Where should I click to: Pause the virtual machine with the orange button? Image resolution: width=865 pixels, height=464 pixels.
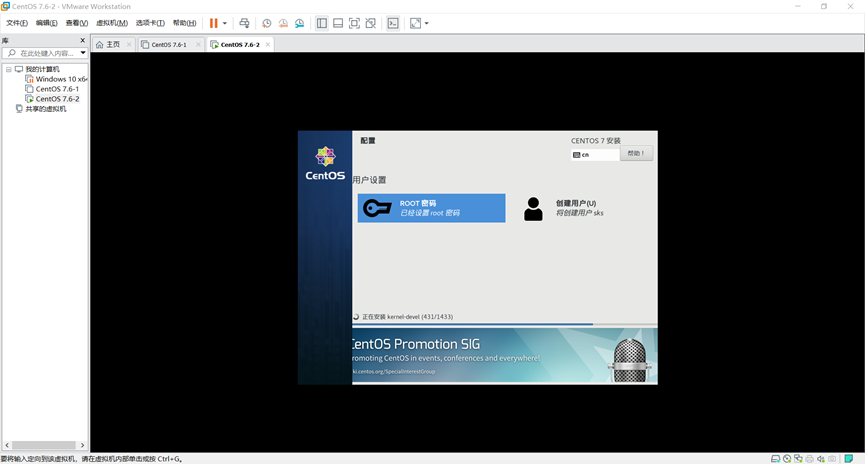pos(213,23)
